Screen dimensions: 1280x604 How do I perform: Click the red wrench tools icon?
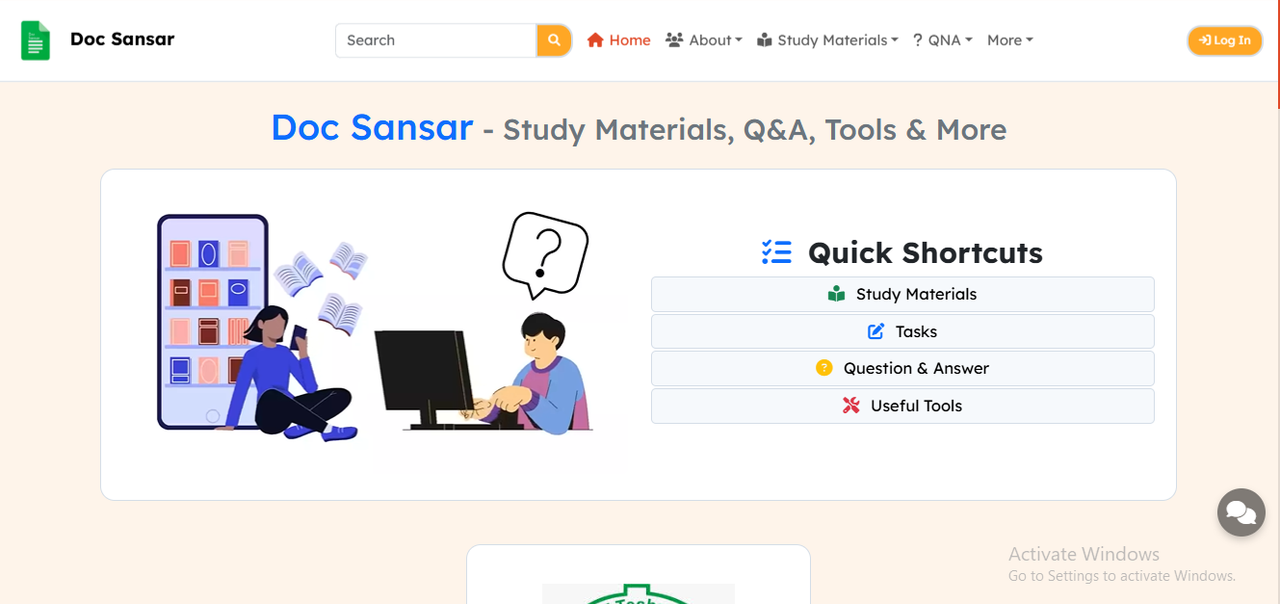[x=851, y=405]
